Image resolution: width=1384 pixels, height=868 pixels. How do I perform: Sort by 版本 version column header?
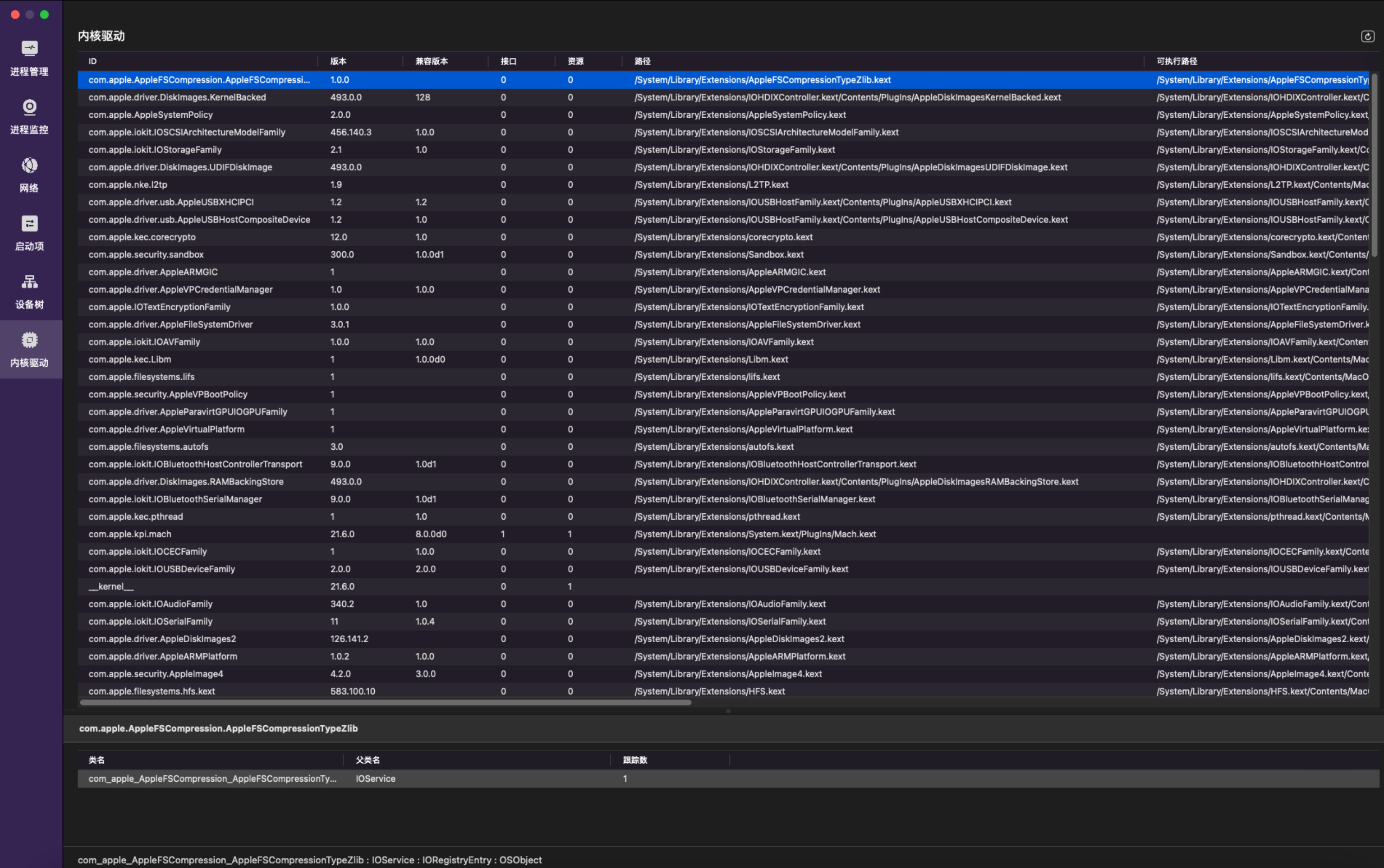pos(338,61)
